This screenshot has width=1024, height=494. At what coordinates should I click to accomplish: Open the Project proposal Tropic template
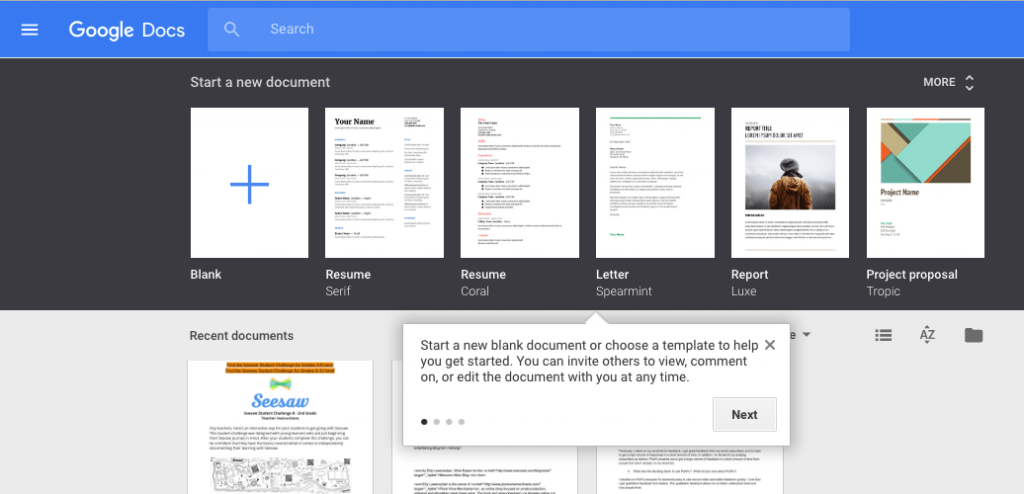925,183
